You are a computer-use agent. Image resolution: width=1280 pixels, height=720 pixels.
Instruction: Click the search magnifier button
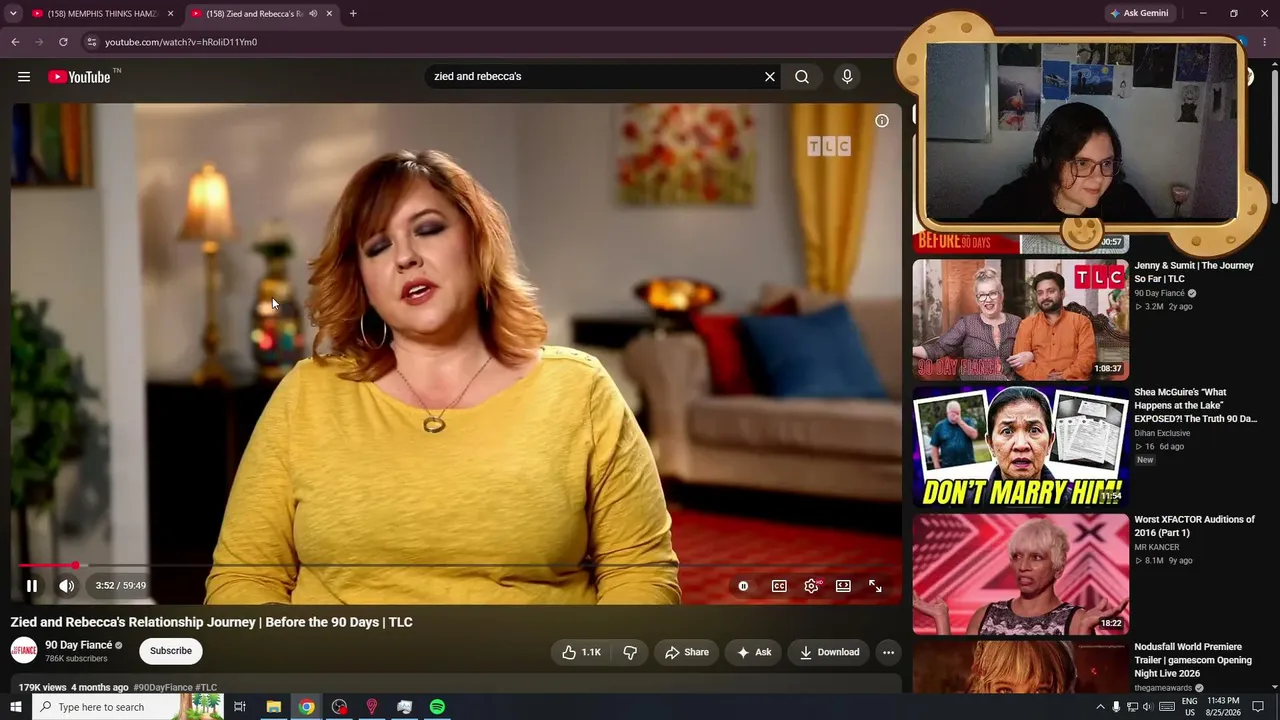click(802, 77)
